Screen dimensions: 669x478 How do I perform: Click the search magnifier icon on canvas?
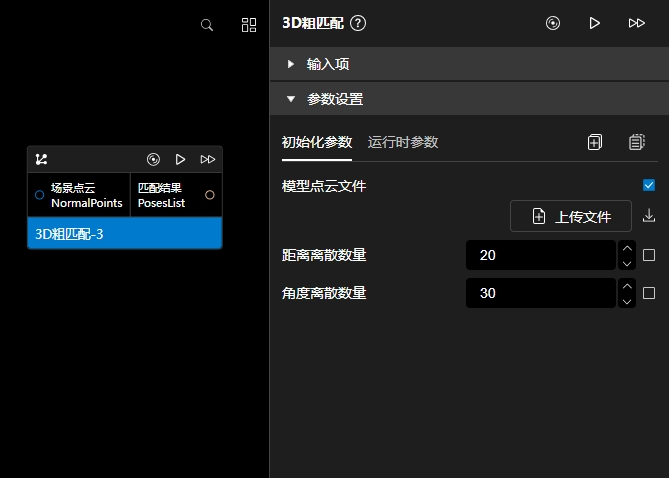click(x=207, y=25)
